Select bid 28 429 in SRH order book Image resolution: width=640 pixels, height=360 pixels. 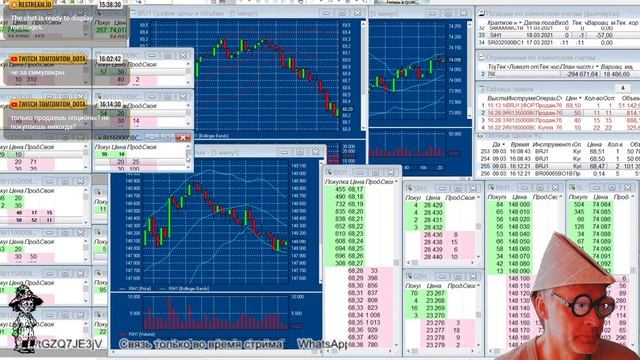click(433, 205)
